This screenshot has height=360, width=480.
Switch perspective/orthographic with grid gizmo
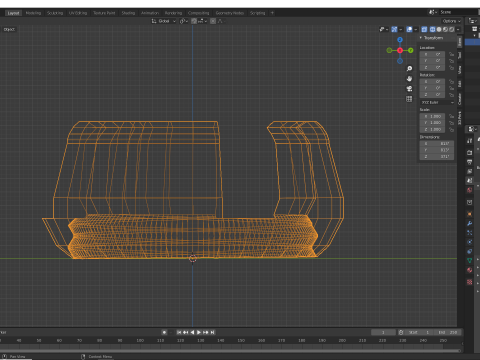[x=409, y=99]
